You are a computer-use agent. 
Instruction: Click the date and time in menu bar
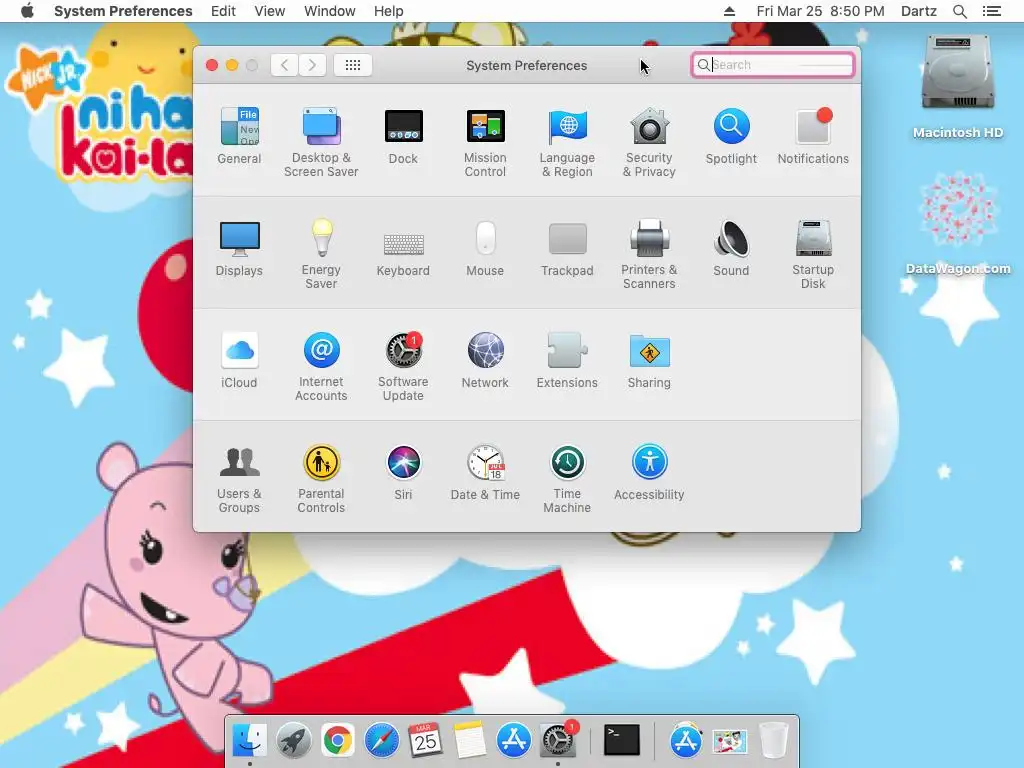820,11
